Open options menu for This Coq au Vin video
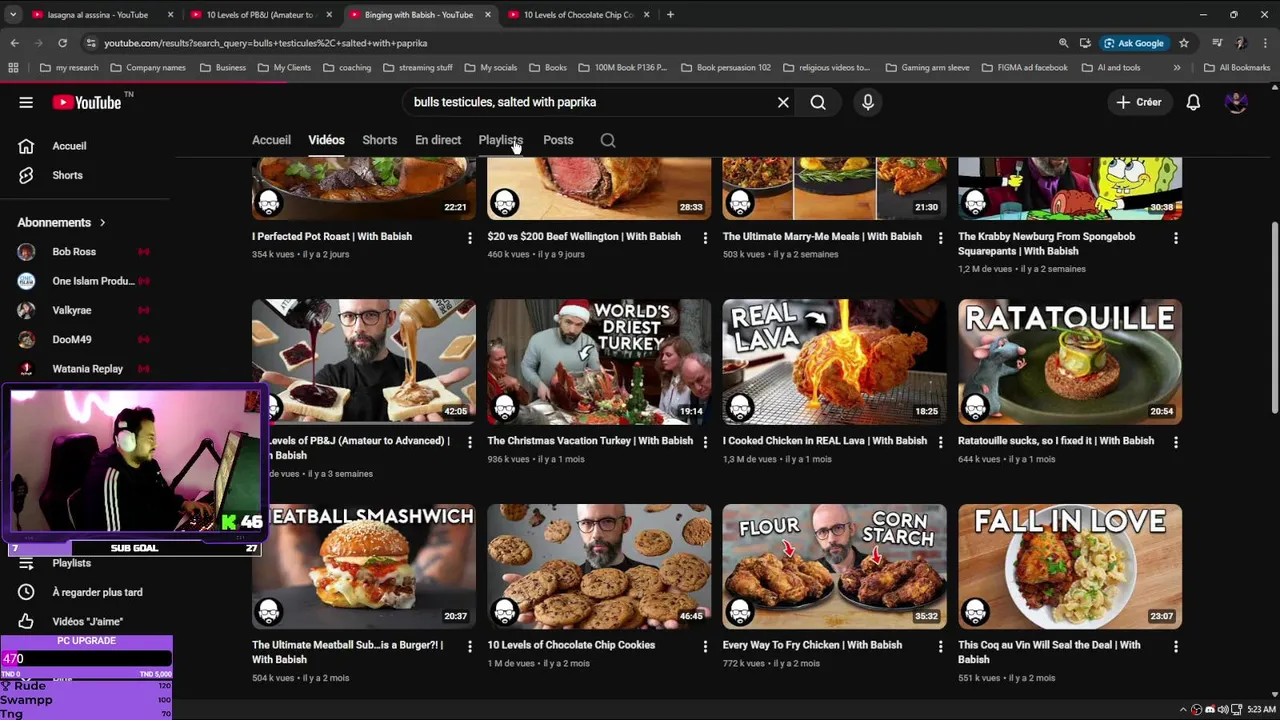Image resolution: width=1280 pixels, height=720 pixels. [1176, 647]
